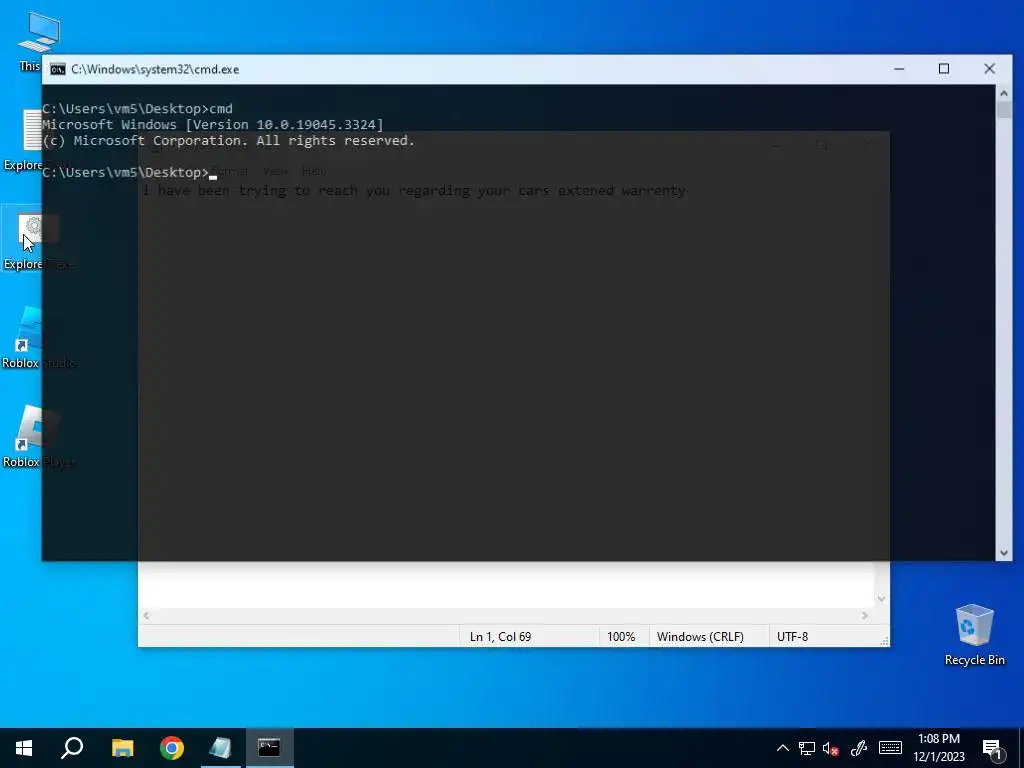Select the This PC desktop icon
The image size is (1024, 768).
(x=33, y=40)
